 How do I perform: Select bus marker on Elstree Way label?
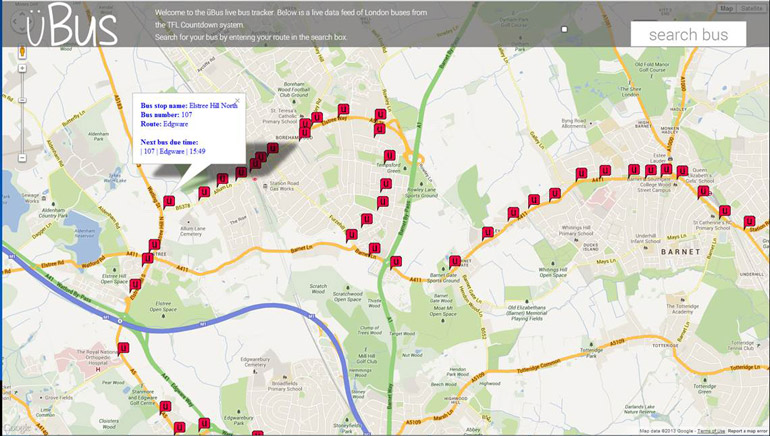point(344,109)
